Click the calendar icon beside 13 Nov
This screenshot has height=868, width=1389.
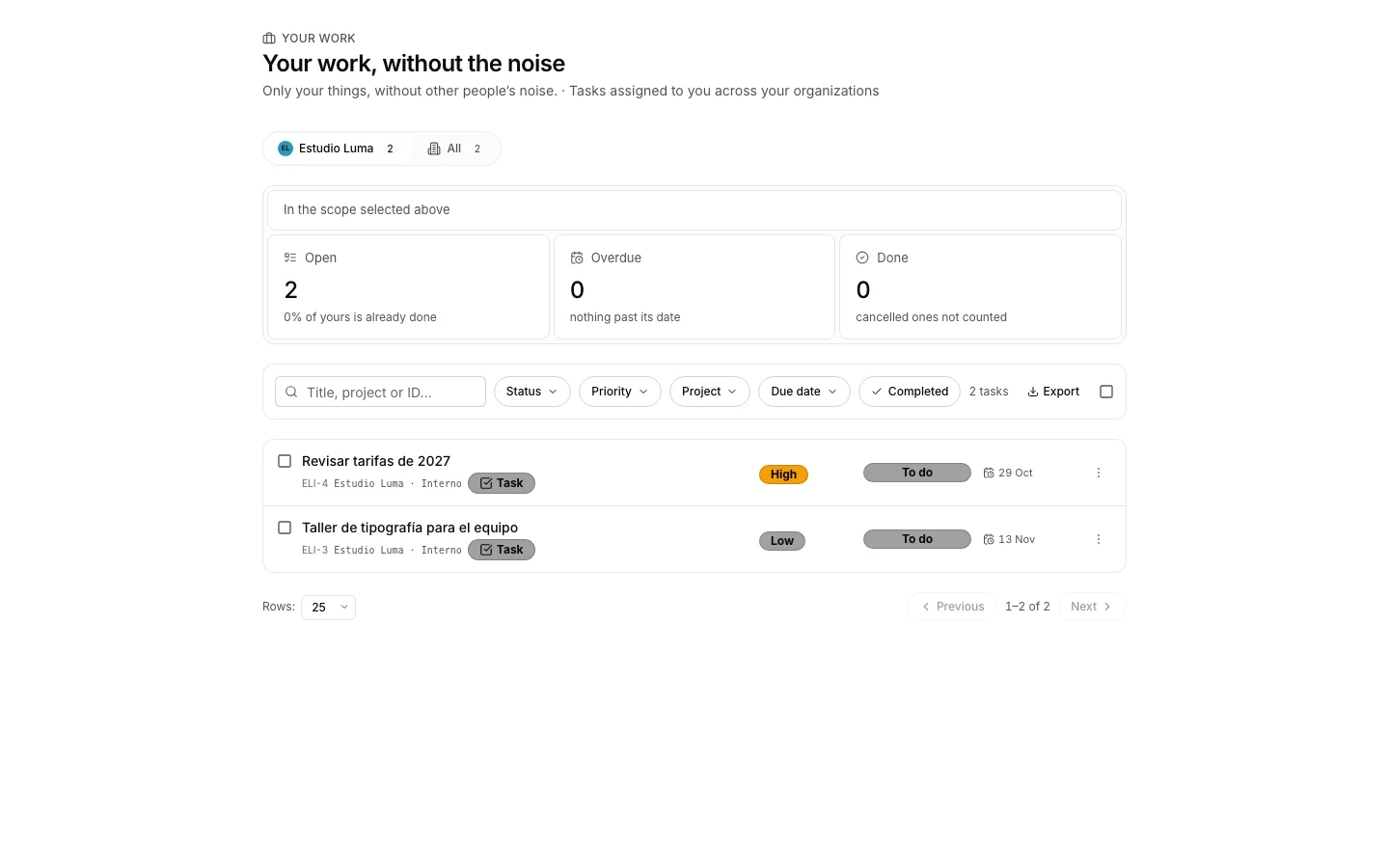point(989,539)
